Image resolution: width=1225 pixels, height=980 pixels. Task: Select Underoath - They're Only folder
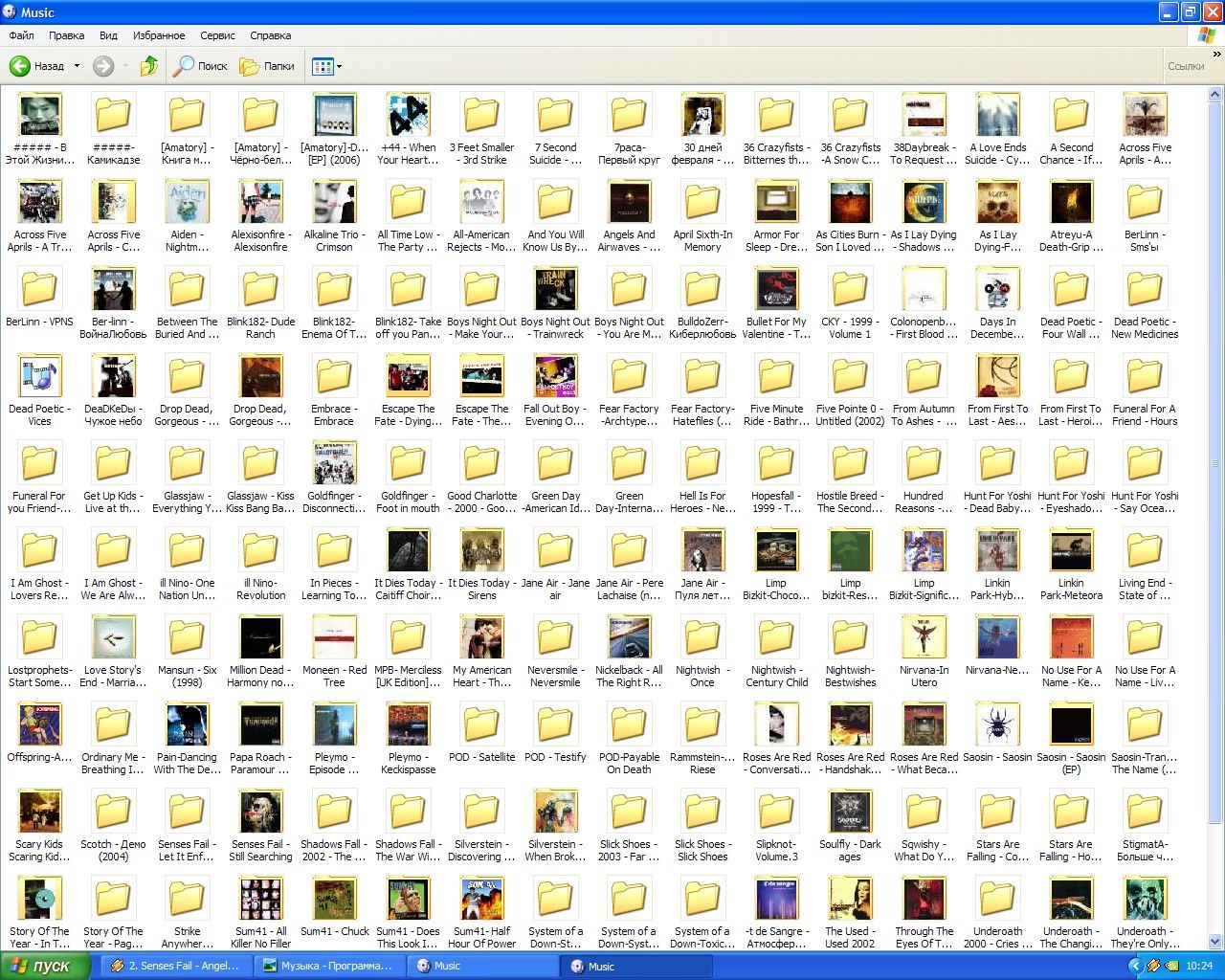point(1145,913)
